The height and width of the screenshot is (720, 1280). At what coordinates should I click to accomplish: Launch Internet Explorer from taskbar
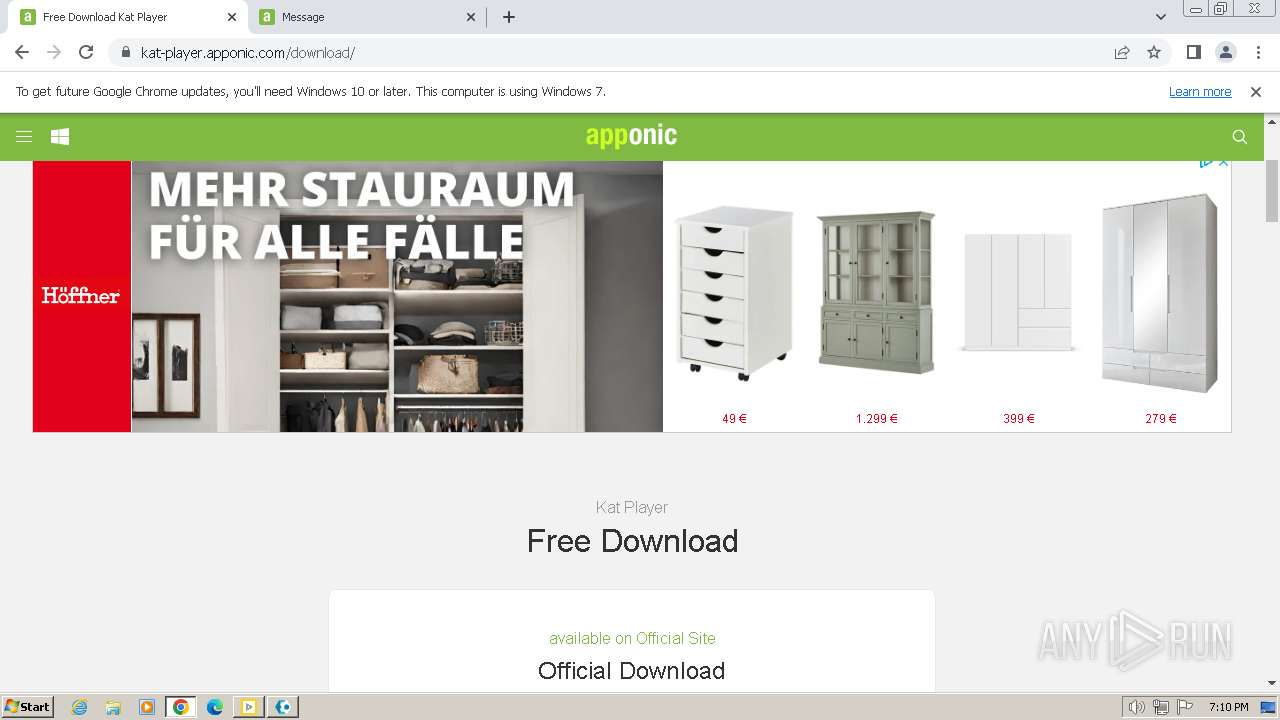80,707
